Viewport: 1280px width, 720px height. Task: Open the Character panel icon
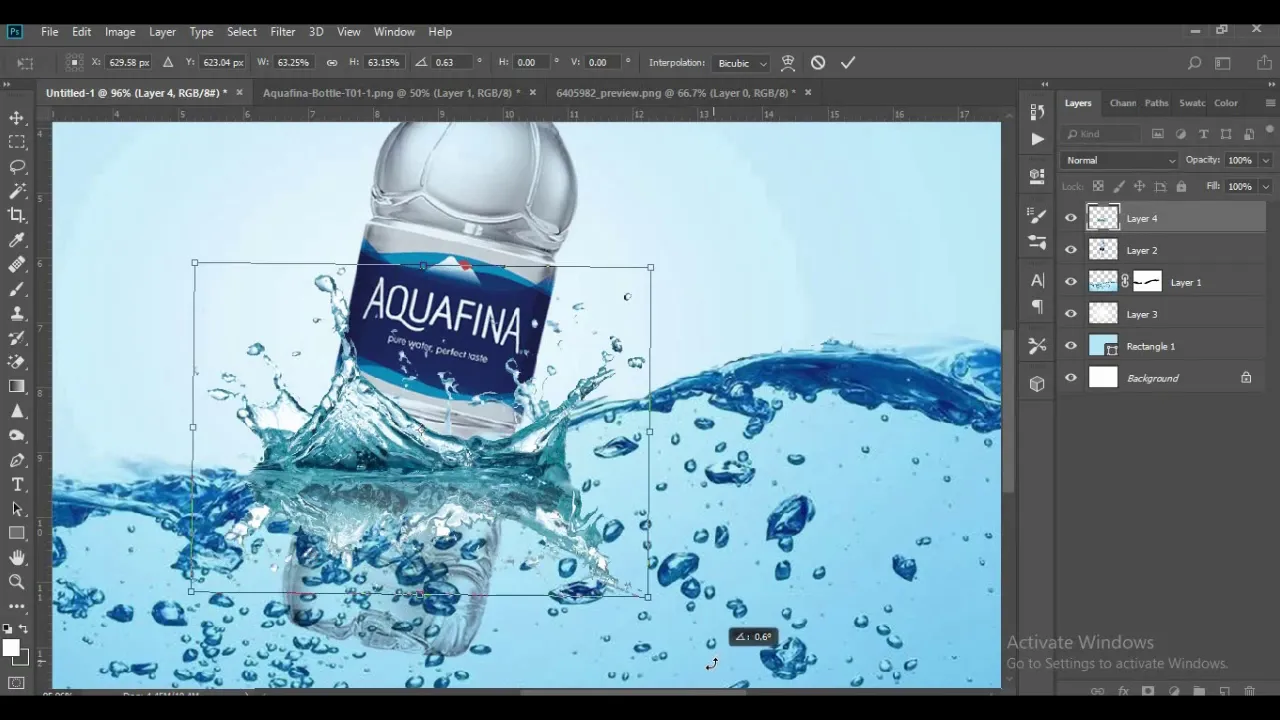pyautogui.click(x=1037, y=280)
